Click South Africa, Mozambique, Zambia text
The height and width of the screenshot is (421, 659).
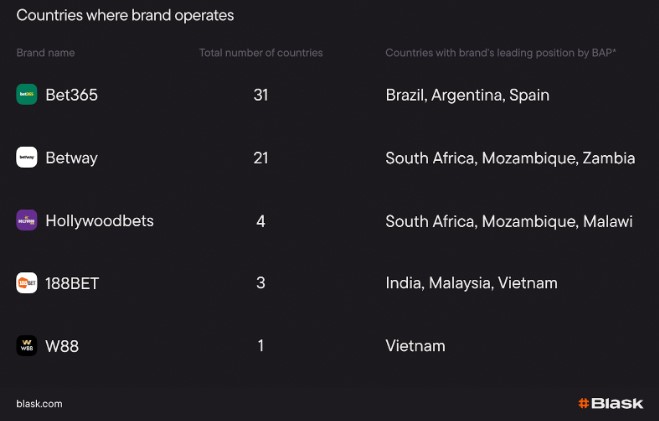[510, 158]
